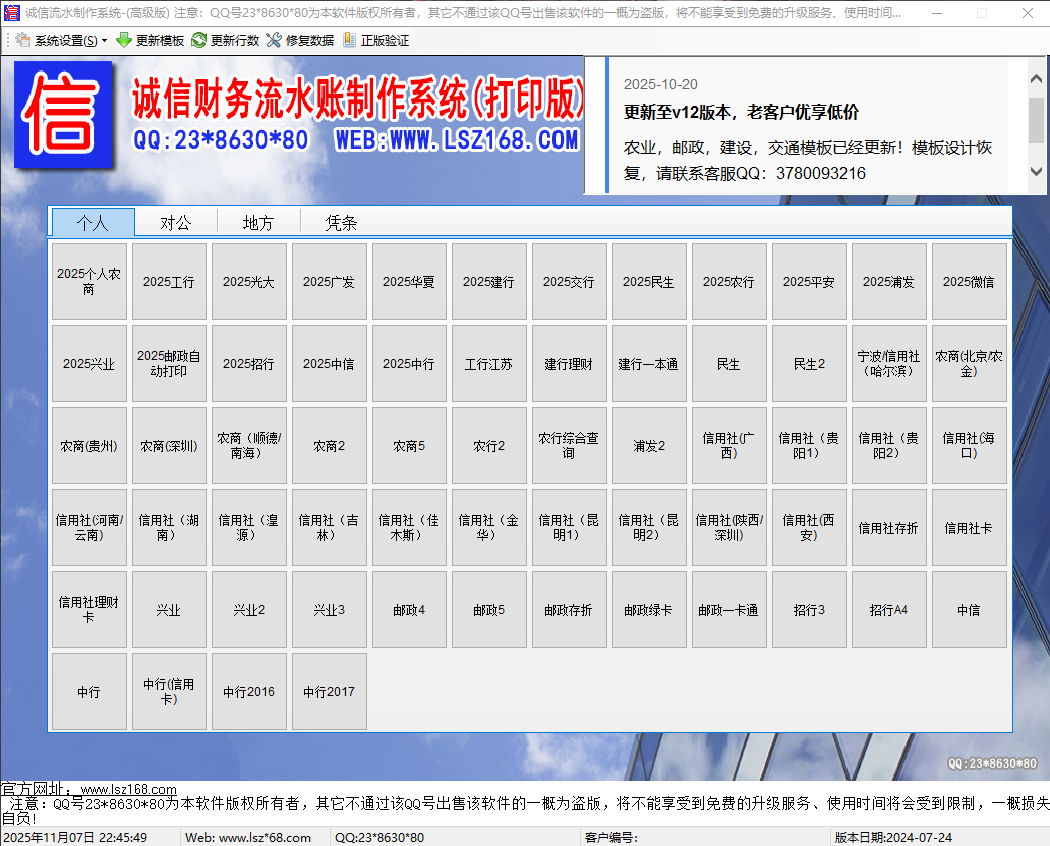
Task: Select the 2025微信 template button
Action: point(969,281)
